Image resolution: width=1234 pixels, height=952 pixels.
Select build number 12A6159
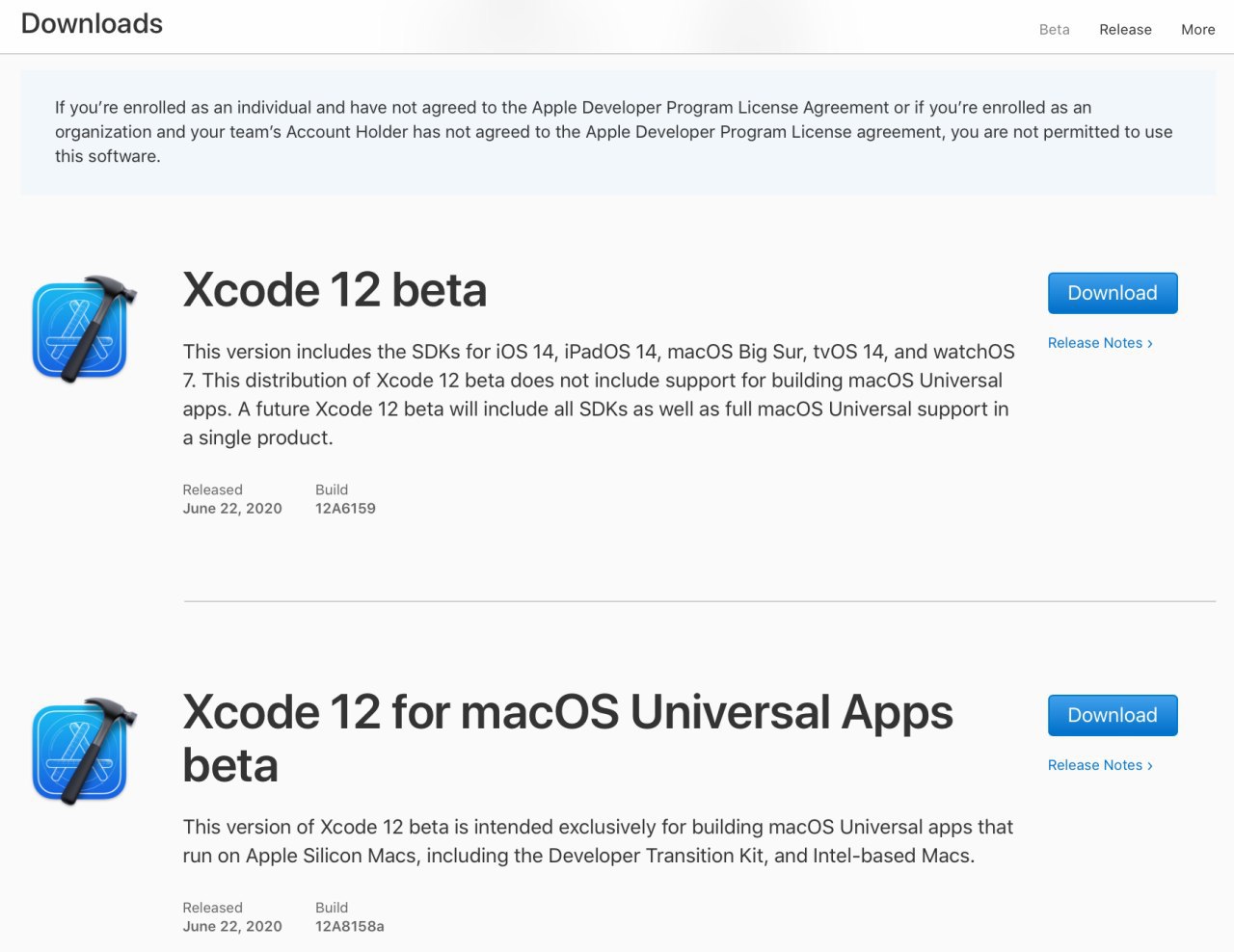(x=345, y=509)
